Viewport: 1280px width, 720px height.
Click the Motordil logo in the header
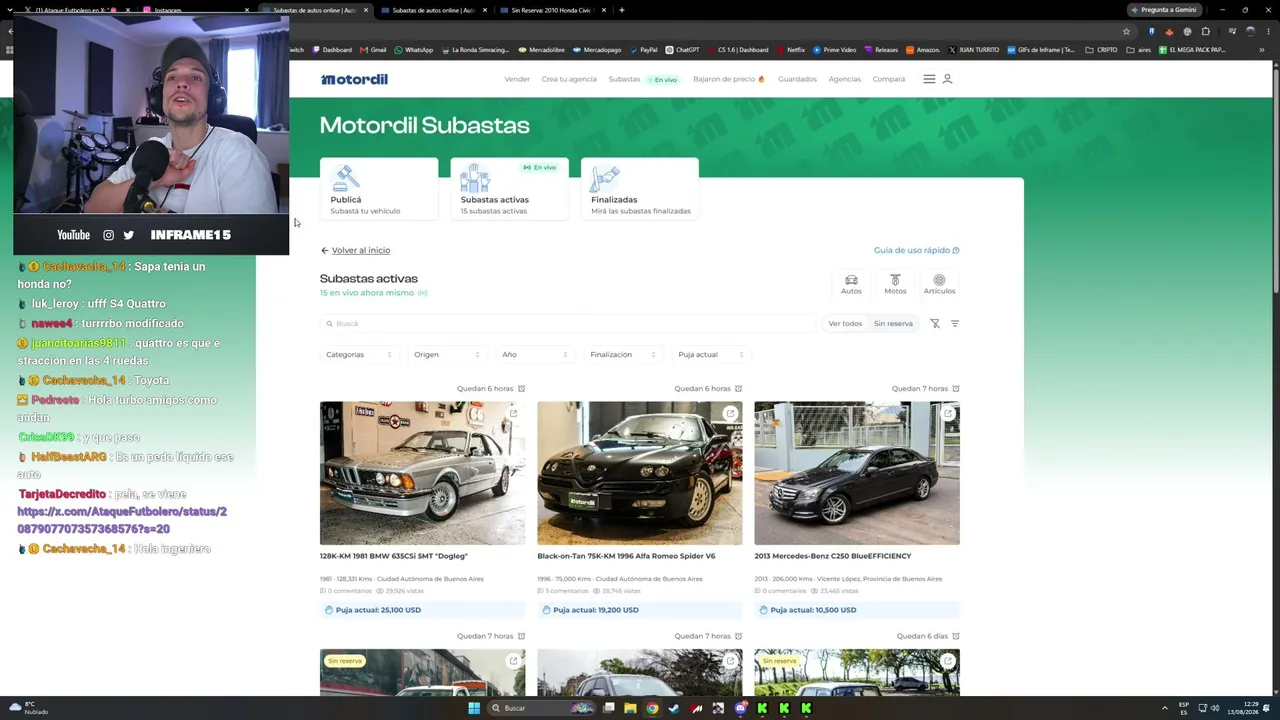354,79
